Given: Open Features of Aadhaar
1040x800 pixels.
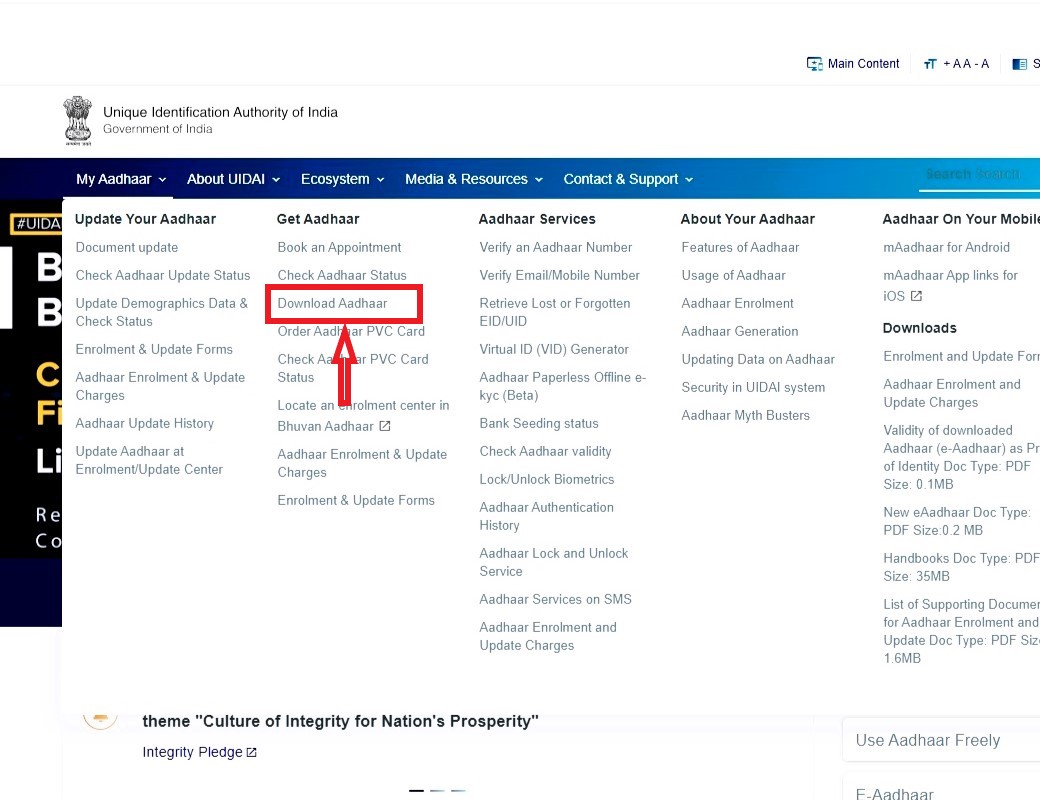Looking at the screenshot, I should click(x=740, y=247).
